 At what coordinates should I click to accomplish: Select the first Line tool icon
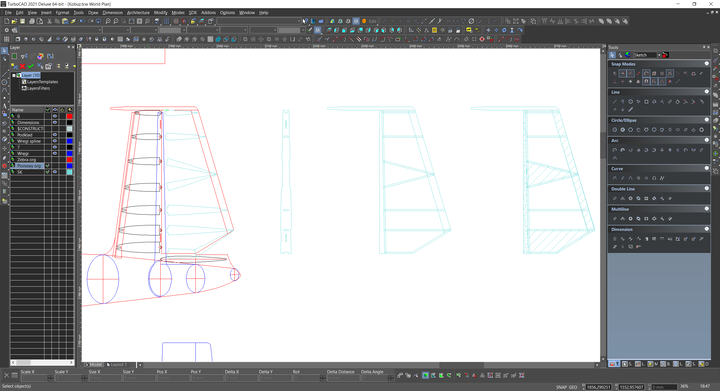click(615, 101)
